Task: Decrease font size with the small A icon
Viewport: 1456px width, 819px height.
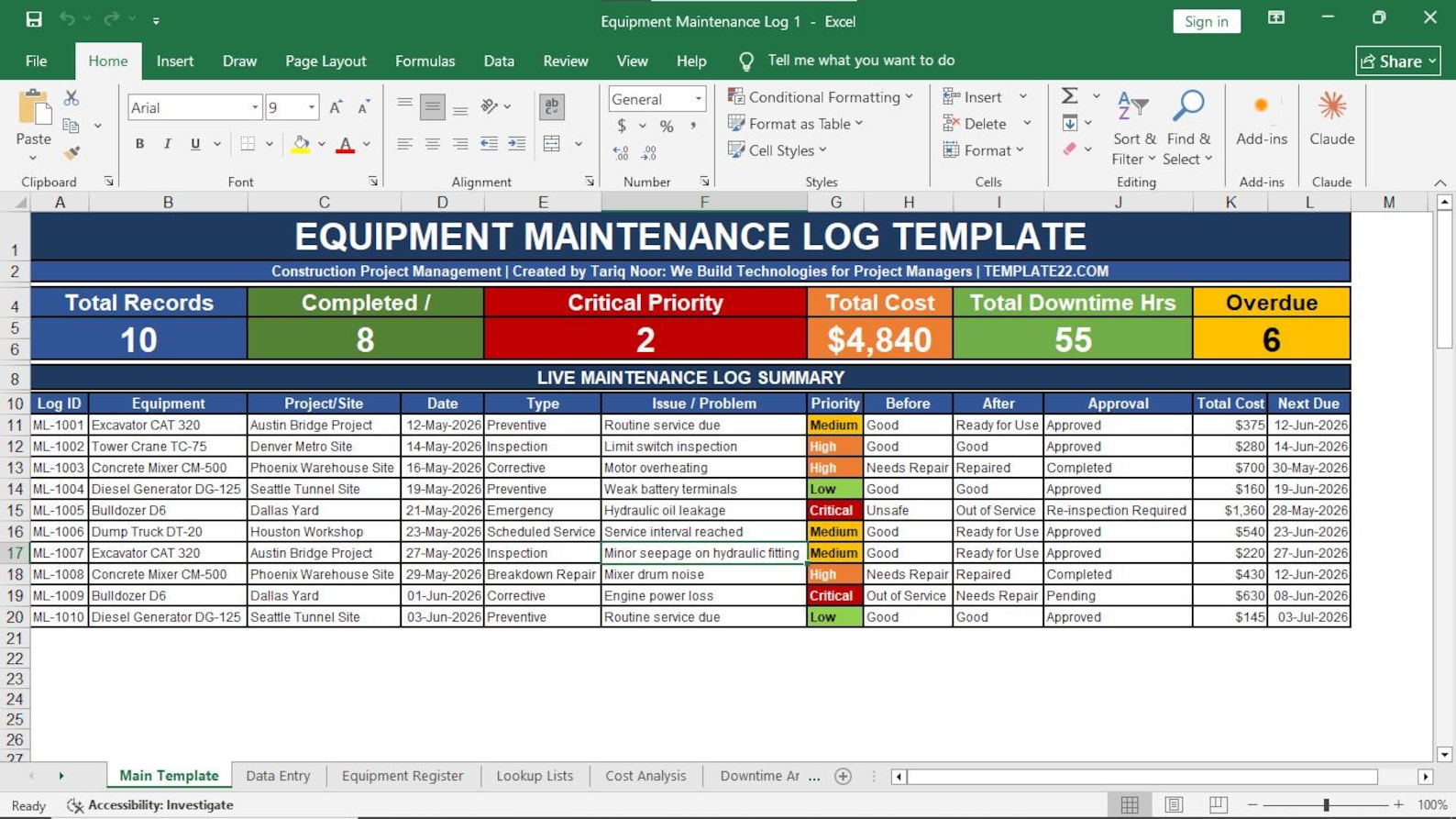Action: (x=364, y=107)
